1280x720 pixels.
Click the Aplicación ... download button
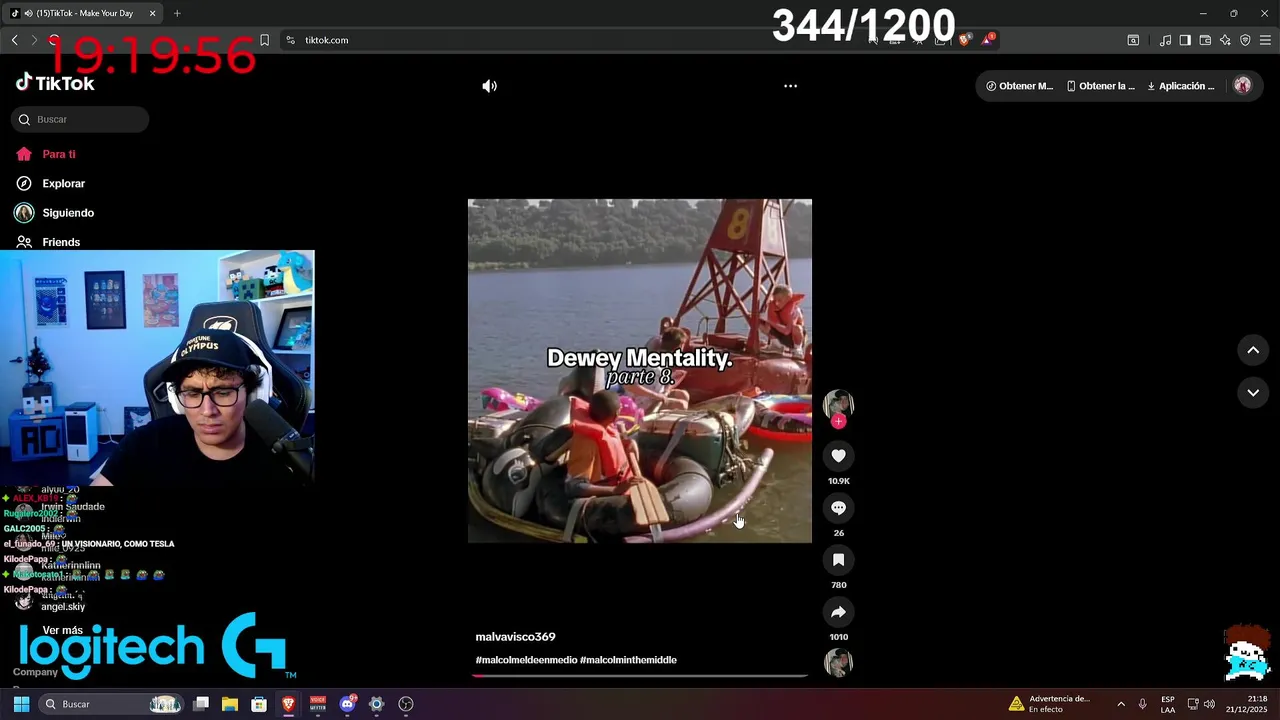pos(1181,86)
